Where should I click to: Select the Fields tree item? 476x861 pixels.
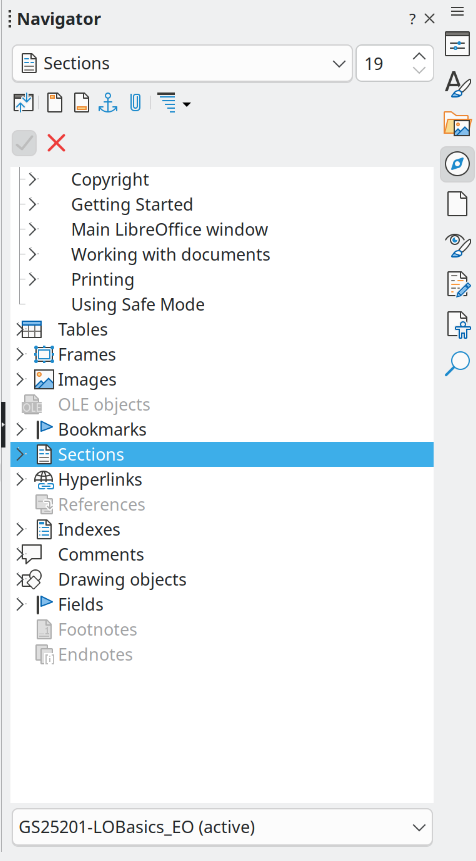click(81, 605)
